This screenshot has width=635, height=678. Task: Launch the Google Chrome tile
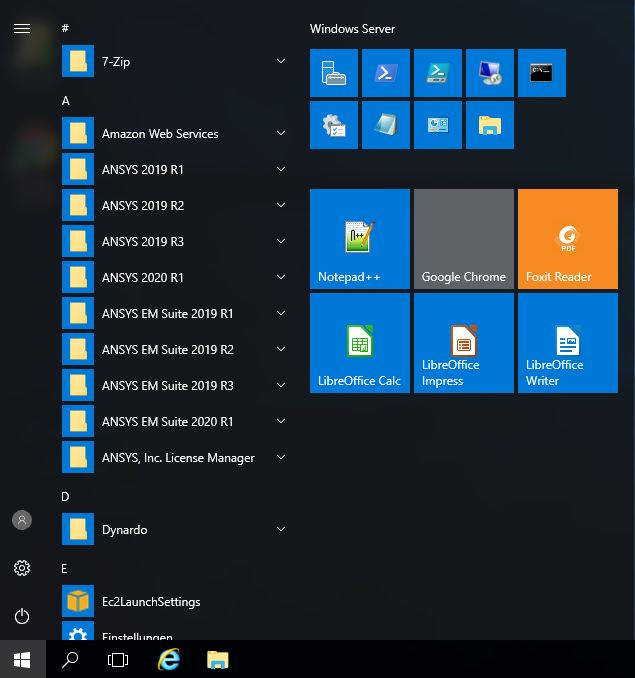pos(464,239)
